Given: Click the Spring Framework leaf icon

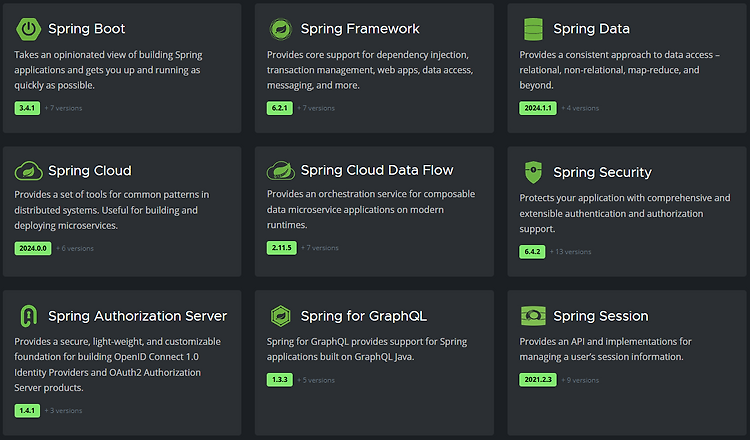Looking at the screenshot, I should click(281, 29).
